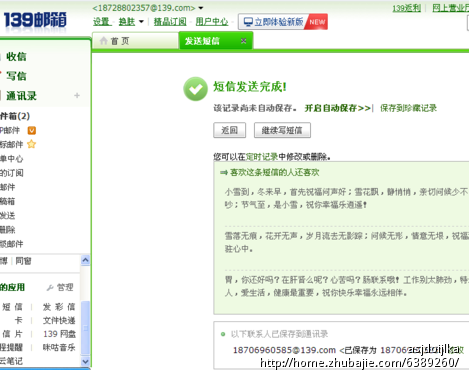The image size is (469, 370).
Task: Go to 用户中心 user center
Action: tap(212, 22)
